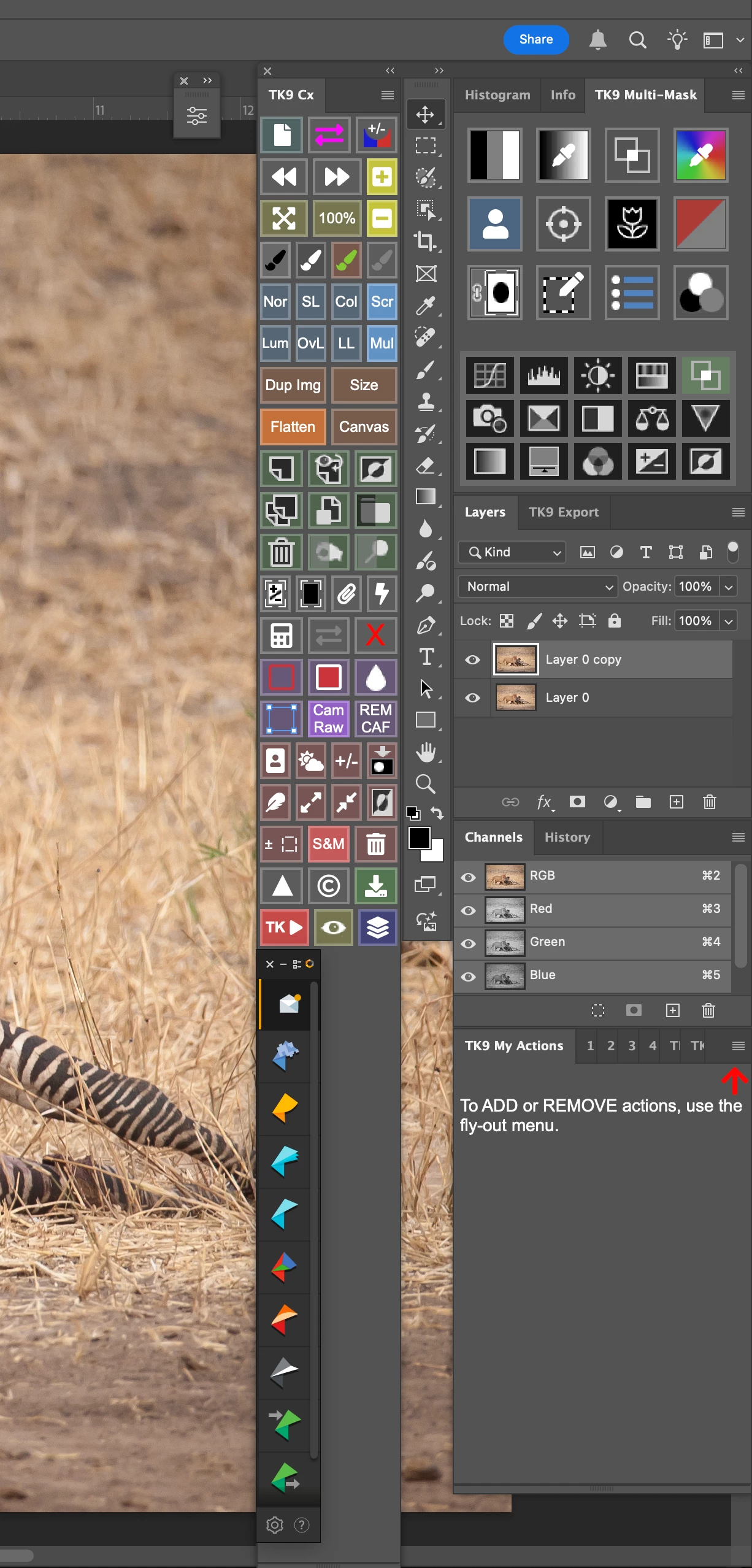Add layer mask in Layers panel footer
Image resolution: width=752 pixels, height=1568 pixels.
[x=577, y=801]
